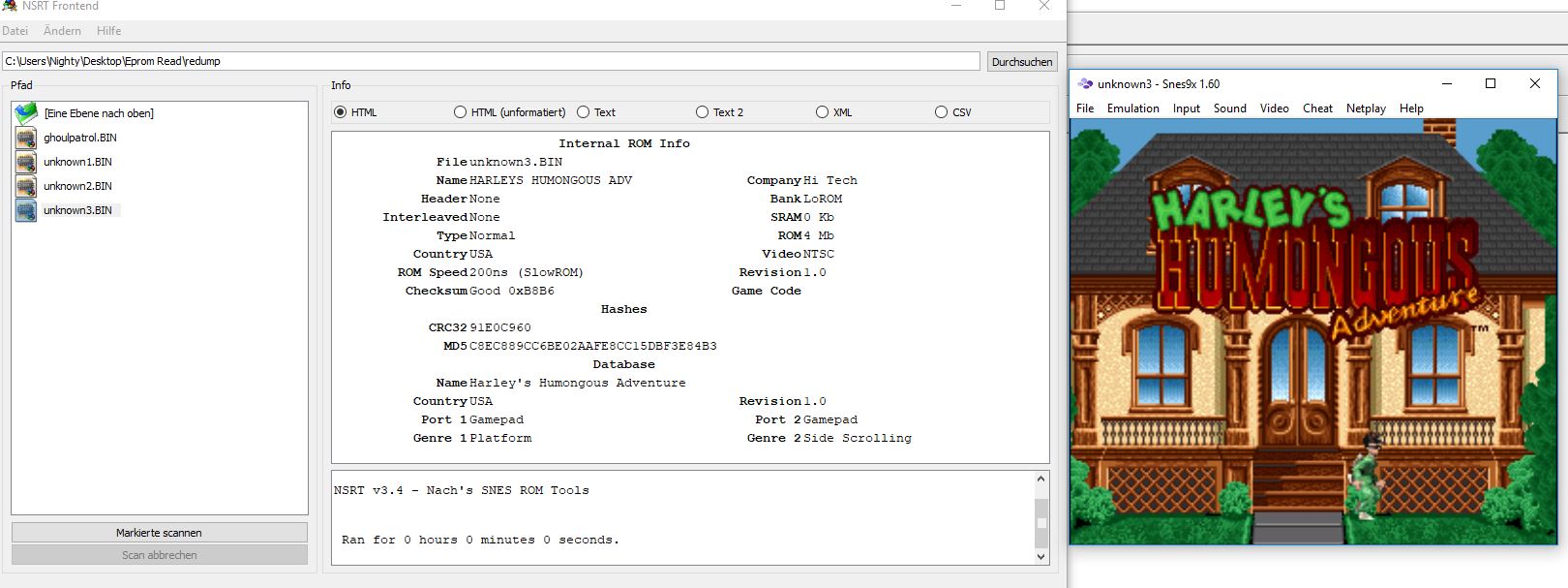Maximize the Snes9x window

point(1491,84)
